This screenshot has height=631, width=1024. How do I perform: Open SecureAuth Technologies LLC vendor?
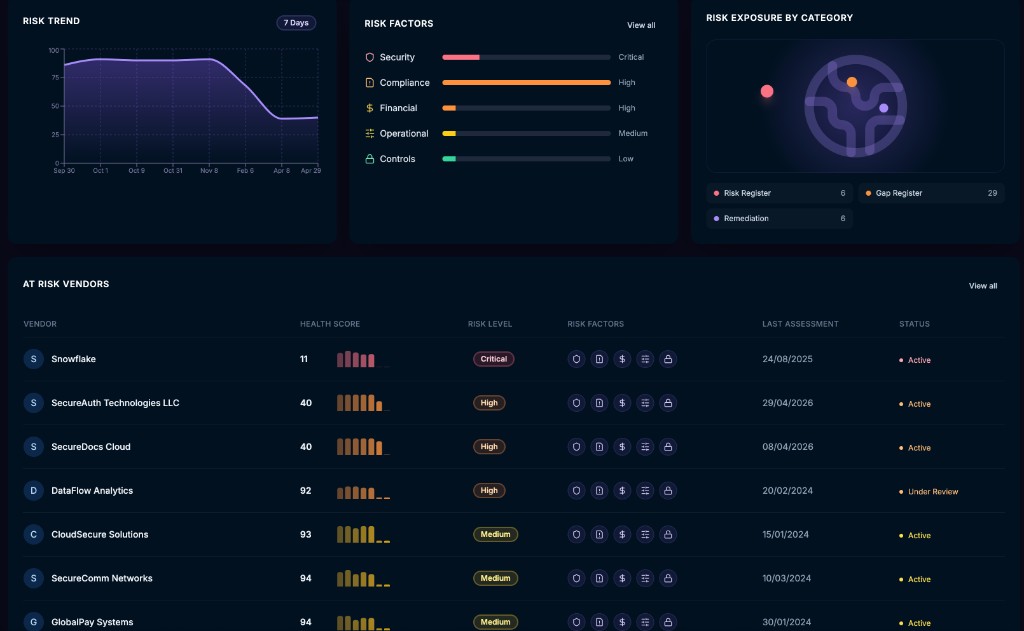(x=115, y=403)
